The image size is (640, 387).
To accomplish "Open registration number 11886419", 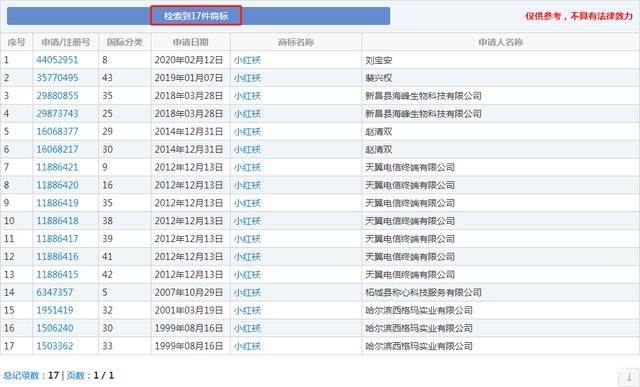I will click(57, 203).
